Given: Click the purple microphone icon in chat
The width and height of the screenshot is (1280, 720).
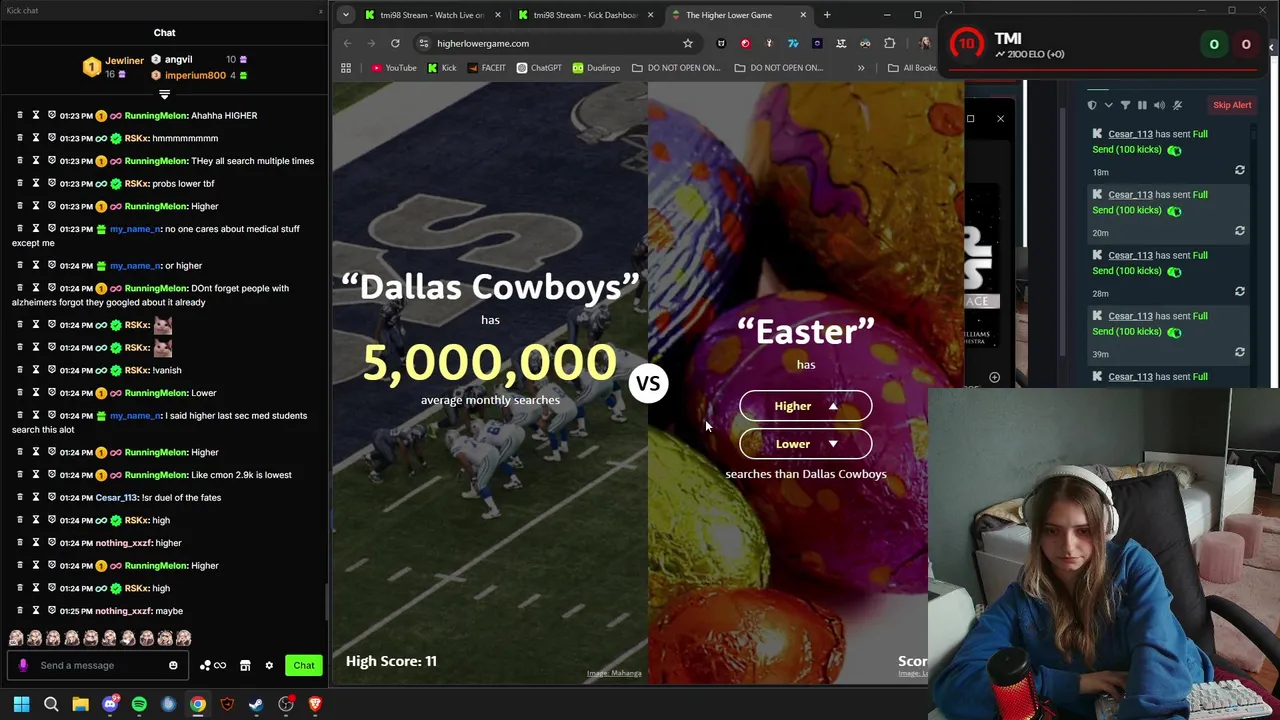Looking at the screenshot, I should coord(23,665).
